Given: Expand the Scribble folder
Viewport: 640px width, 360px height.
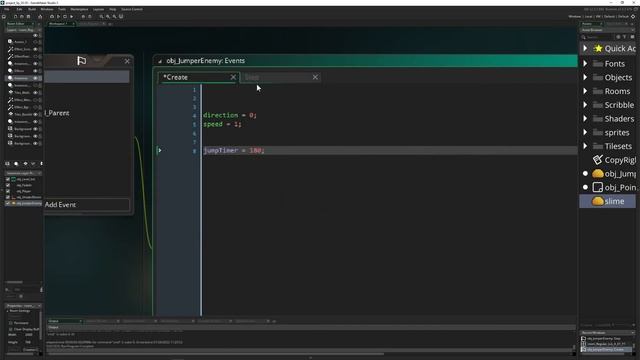Looking at the screenshot, I should pos(585,105).
